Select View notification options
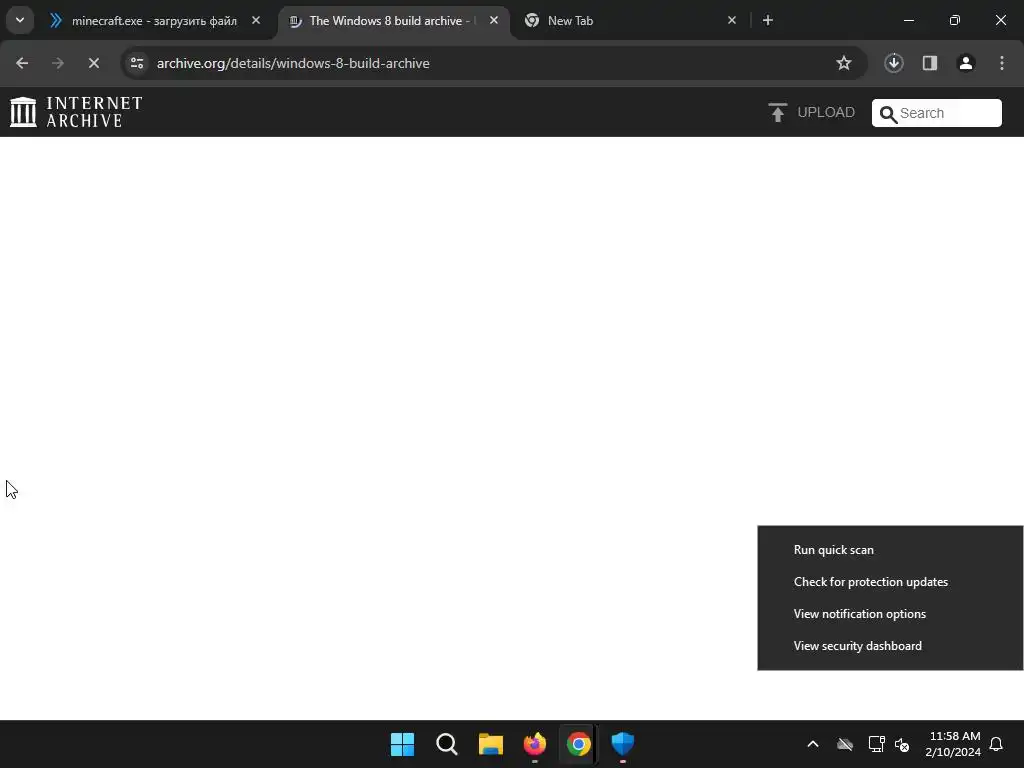Image resolution: width=1024 pixels, height=768 pixels. click(x=890, y=614)
